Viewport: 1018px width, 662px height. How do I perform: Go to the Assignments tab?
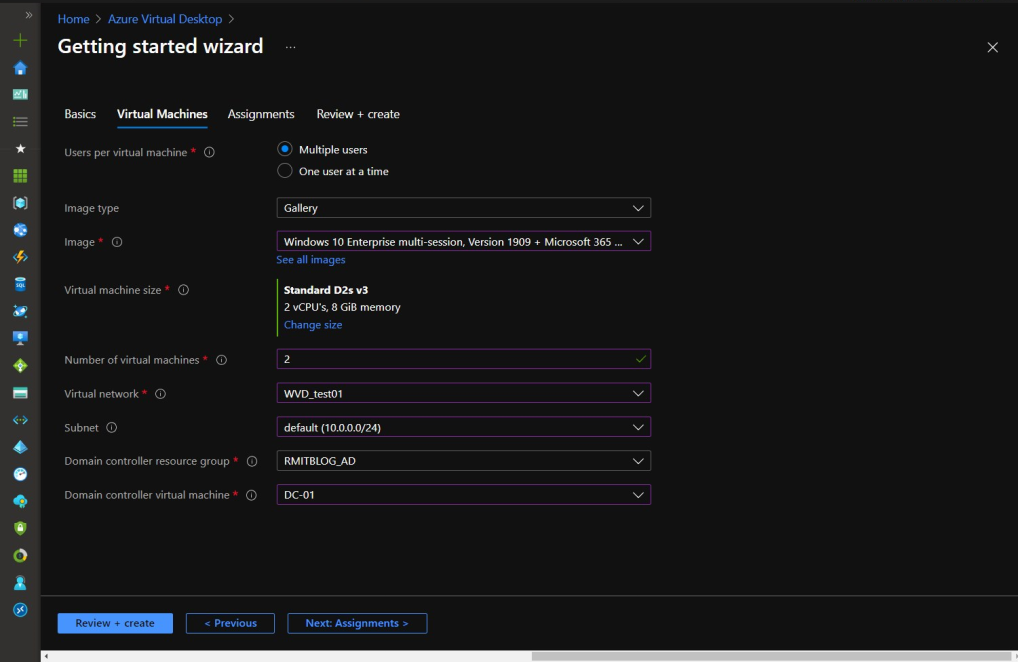point(261,114)
